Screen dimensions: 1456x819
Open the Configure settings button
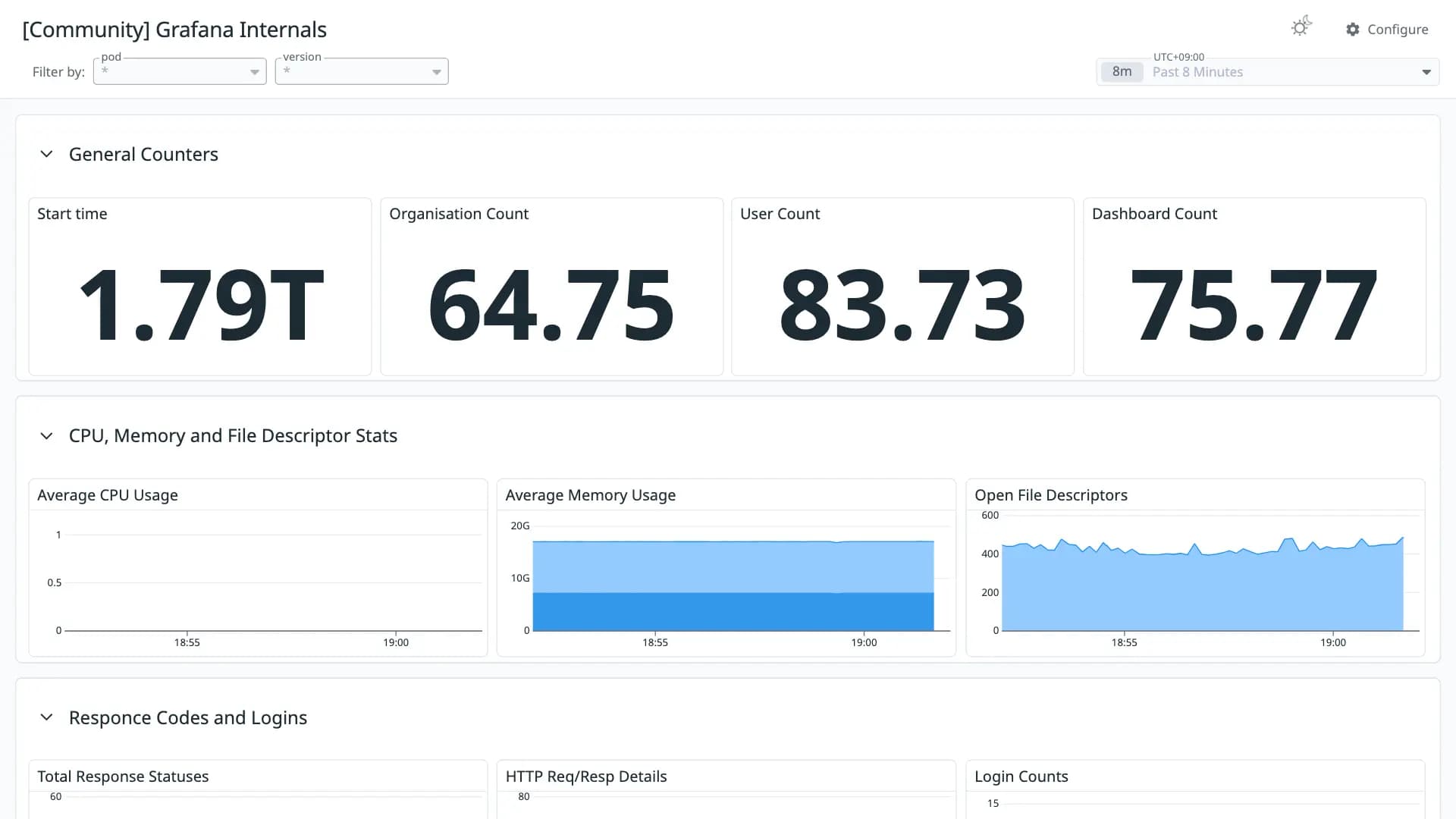(x=1387, y=30)
